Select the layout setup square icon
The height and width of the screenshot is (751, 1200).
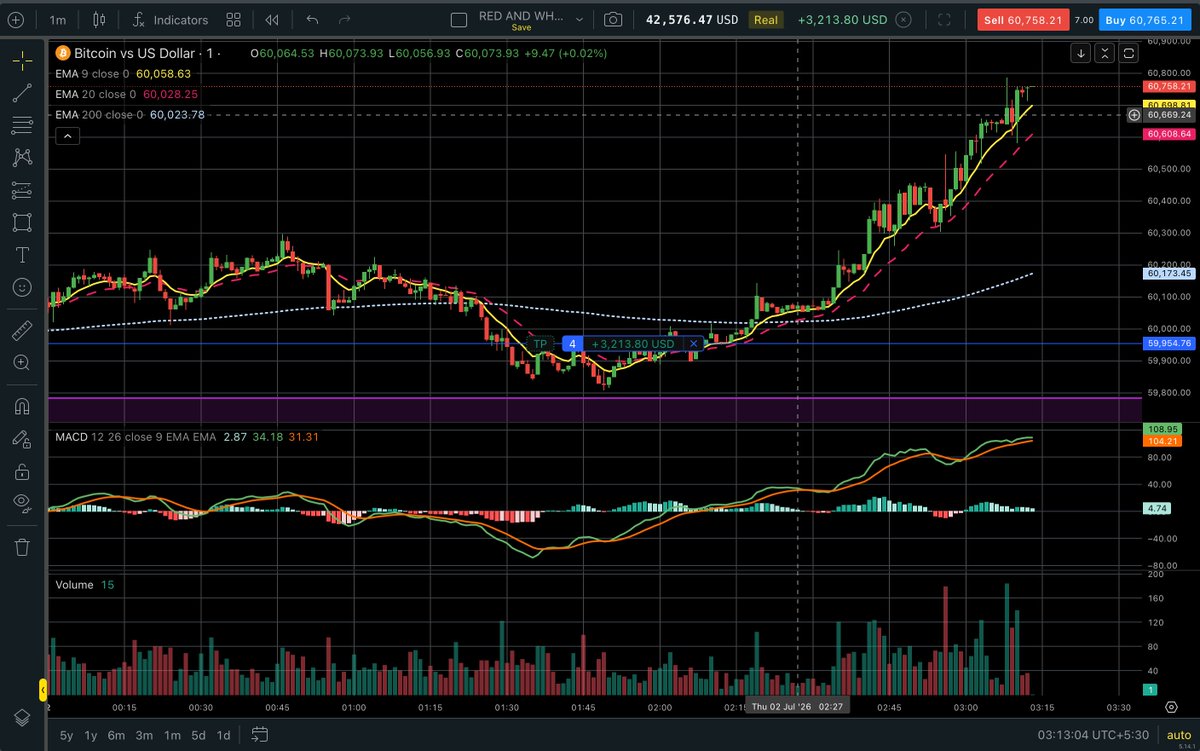click(x=459, y=20)
